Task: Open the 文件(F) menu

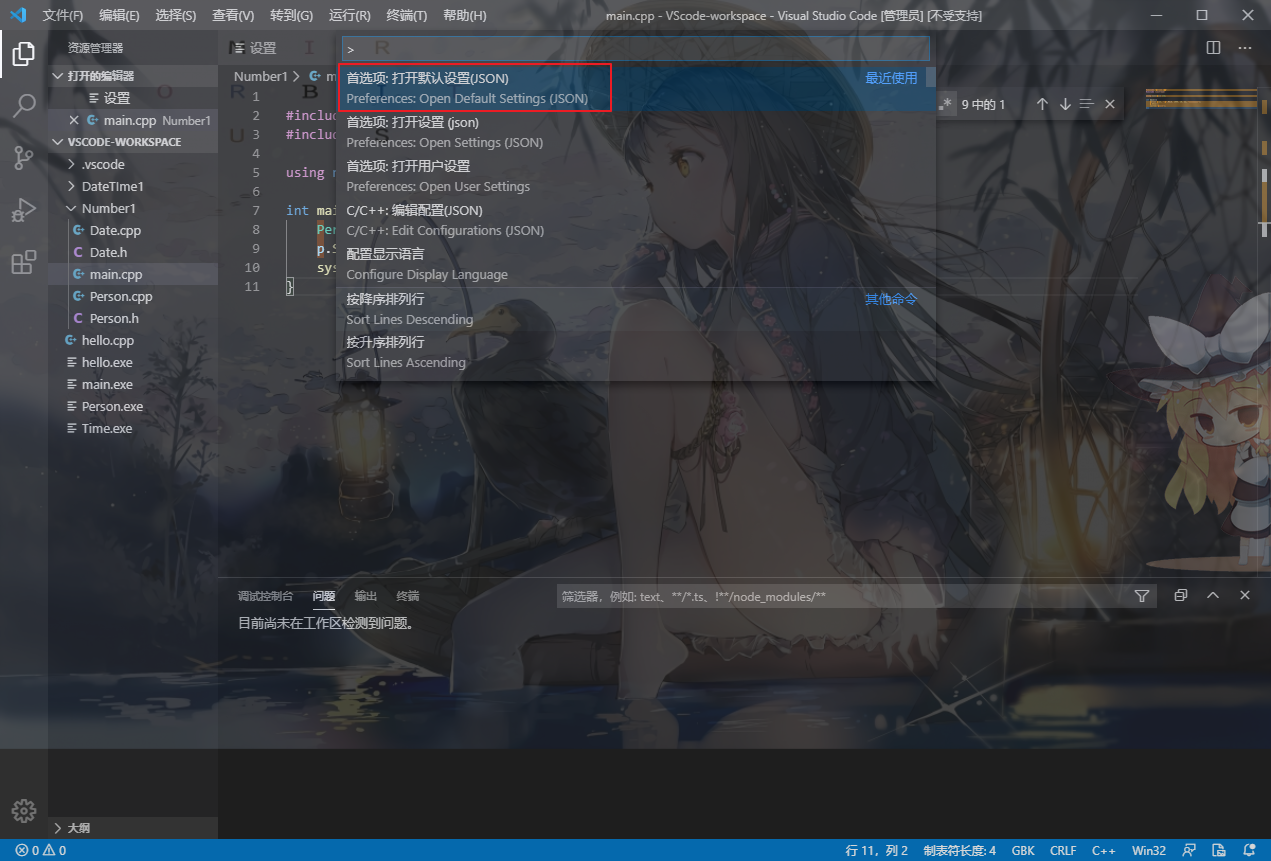Action: pyautogui.click(x=63, y=16)
